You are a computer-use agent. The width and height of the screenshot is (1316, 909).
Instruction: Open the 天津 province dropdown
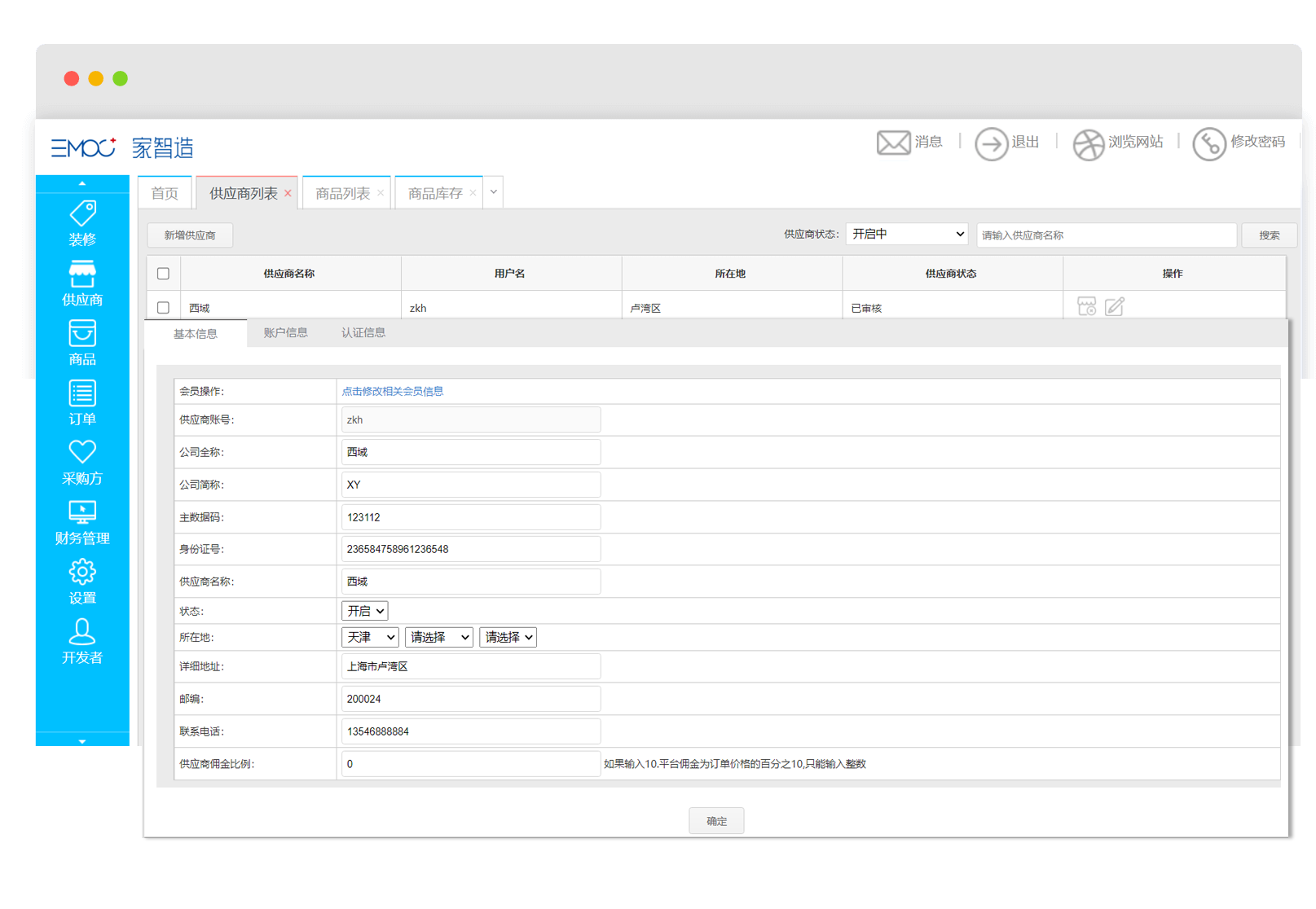point(370,638)
